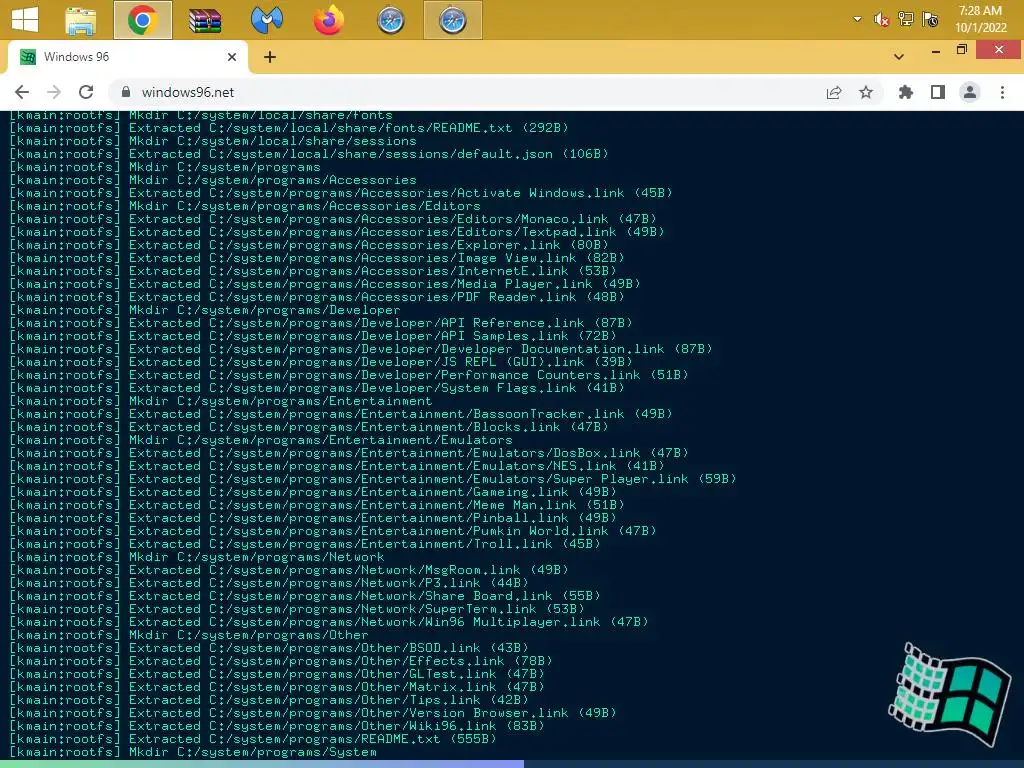Screen dimensions: 1024x768
Task: Go forward to the next page
Action: pos(54,92)
